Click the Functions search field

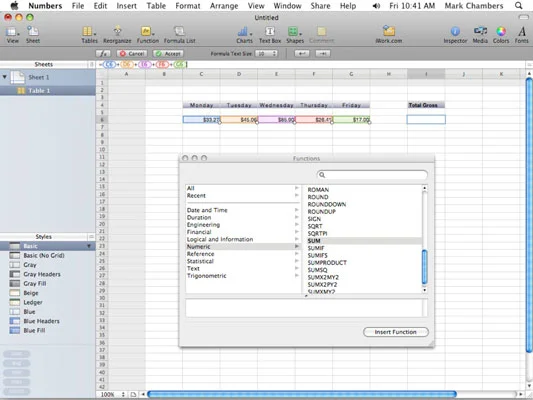point(372,175)
